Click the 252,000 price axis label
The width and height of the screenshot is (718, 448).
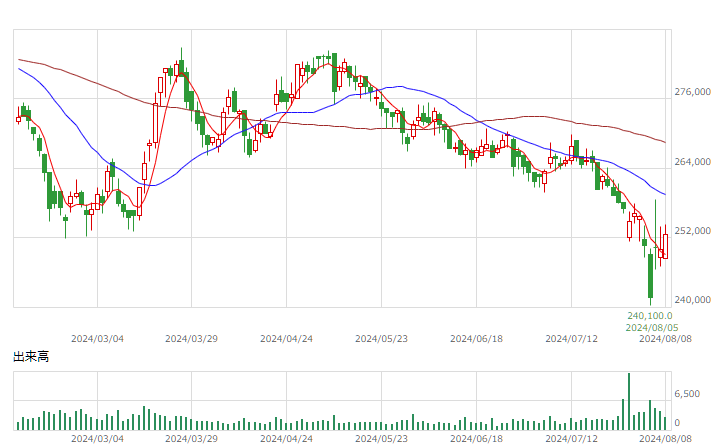pyautogui.click(x=692, y=230)
